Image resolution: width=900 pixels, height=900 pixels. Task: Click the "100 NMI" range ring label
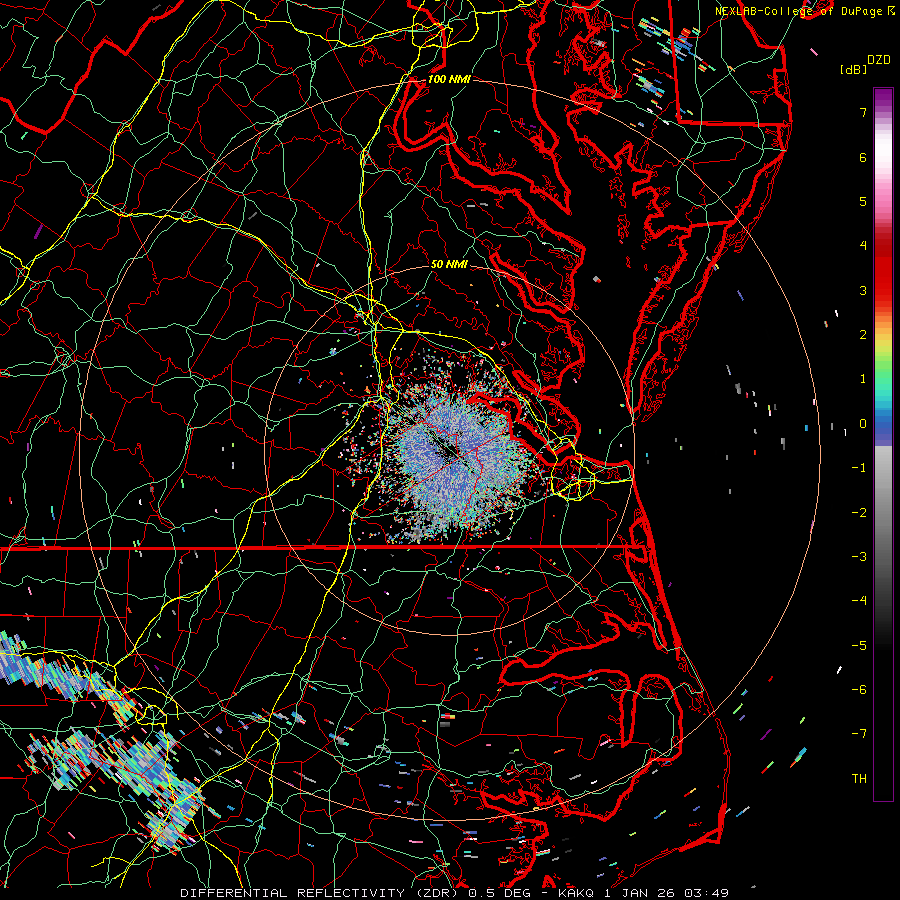pos(449,79)
